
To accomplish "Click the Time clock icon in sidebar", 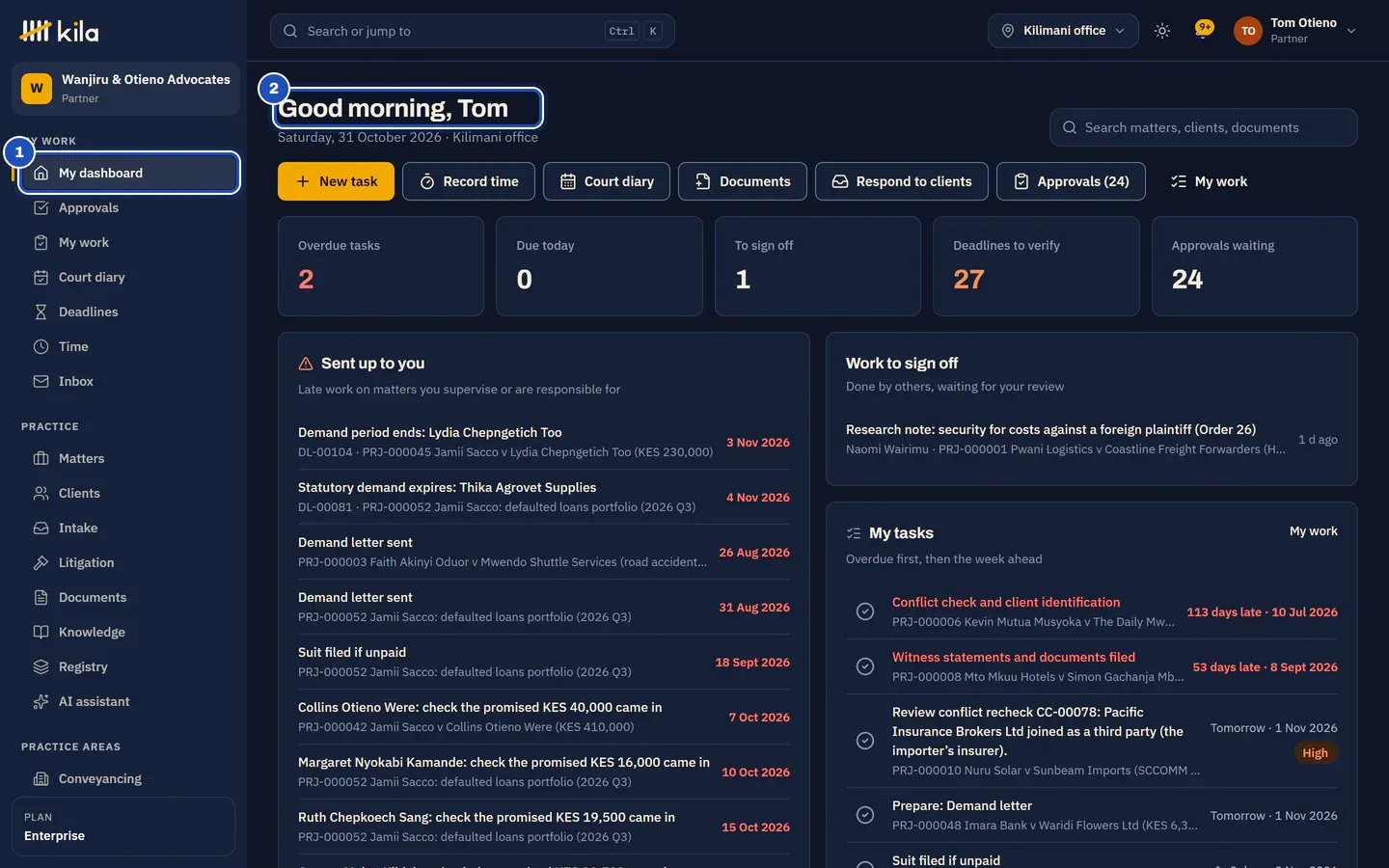I will 41,346.
